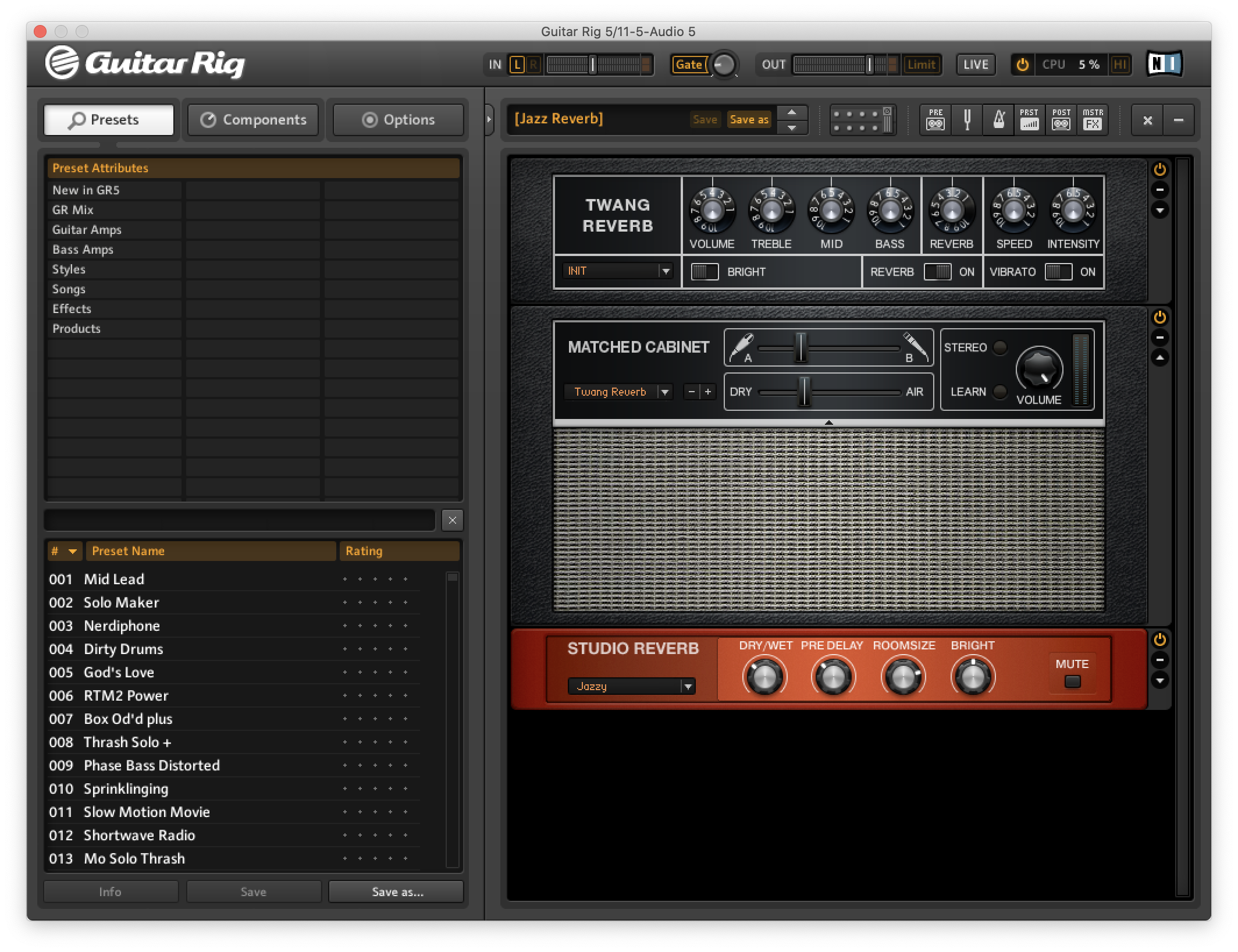
Task: Click the X button in the rack toolbar
Action: click(1147, 120)
